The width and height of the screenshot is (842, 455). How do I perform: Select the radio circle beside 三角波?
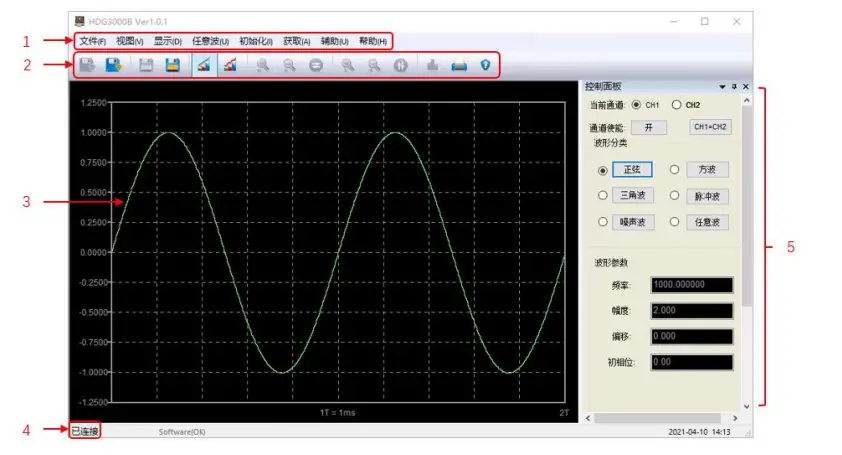tap(603, 196)
